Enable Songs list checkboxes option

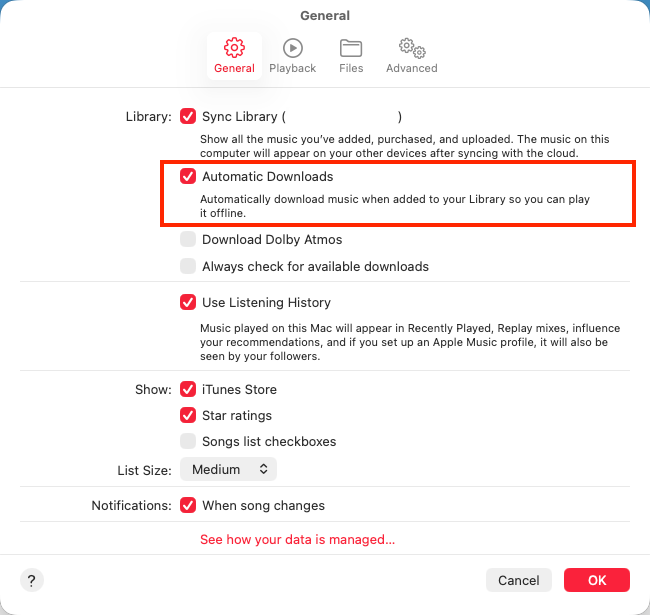point(188,441)
